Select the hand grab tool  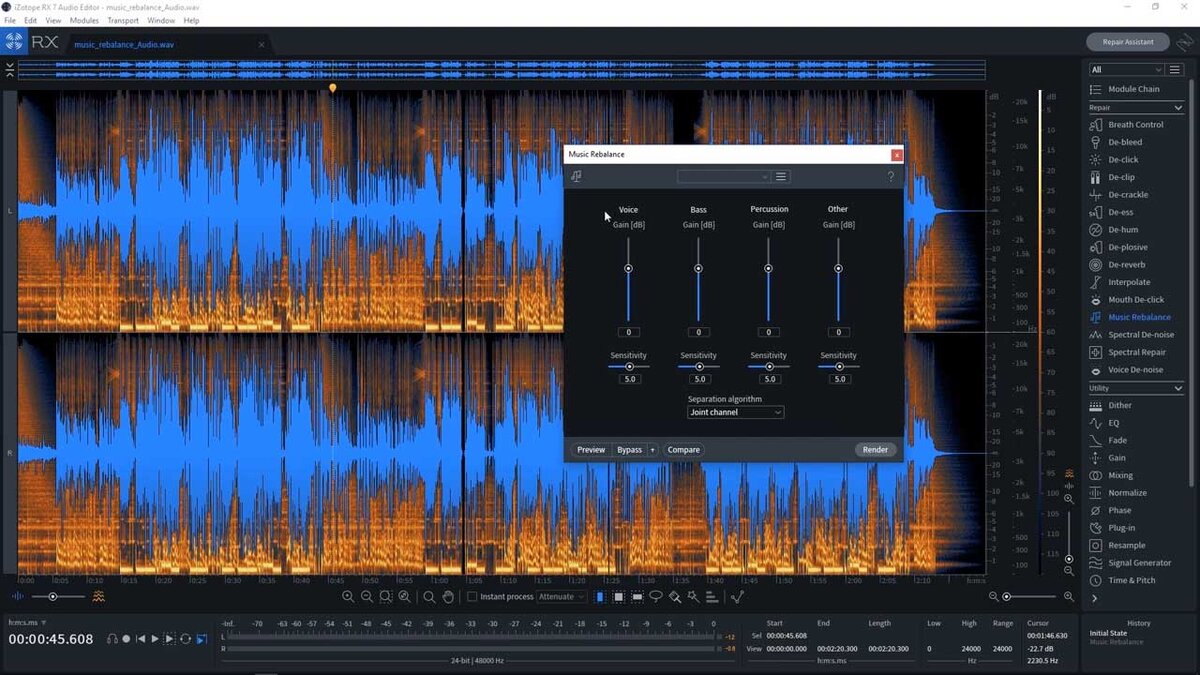448,597
